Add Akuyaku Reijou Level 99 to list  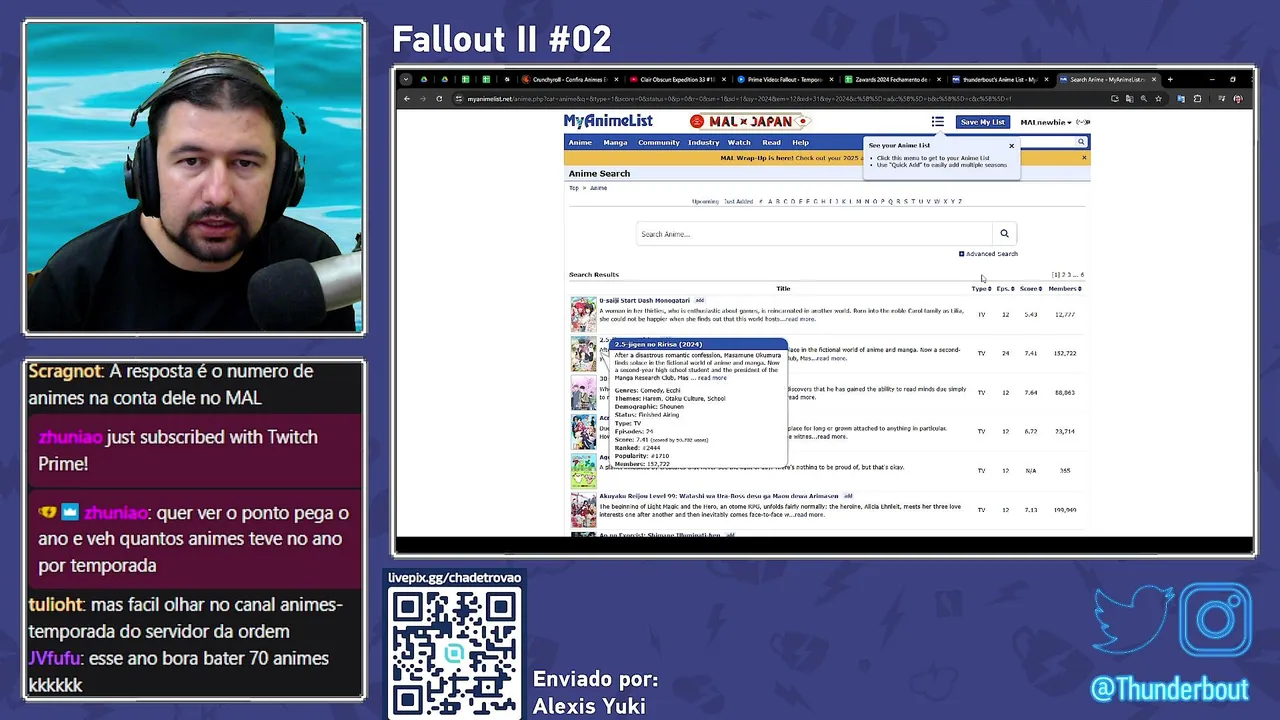(848, 496)
